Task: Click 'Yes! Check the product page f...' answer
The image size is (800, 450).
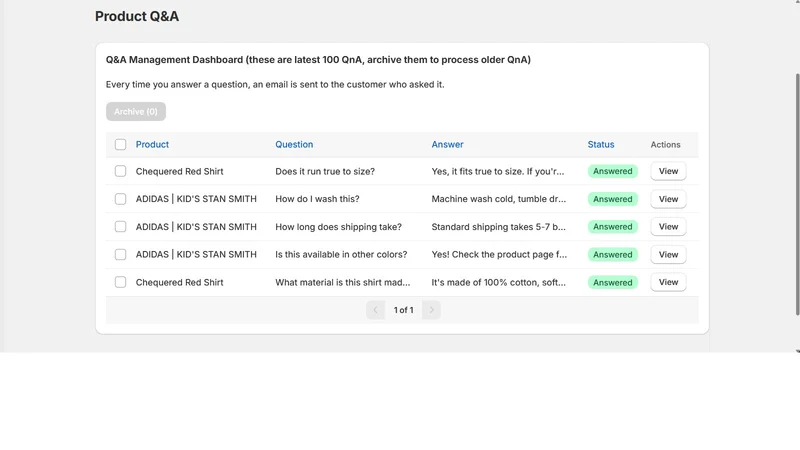Action: pos(499,255)
